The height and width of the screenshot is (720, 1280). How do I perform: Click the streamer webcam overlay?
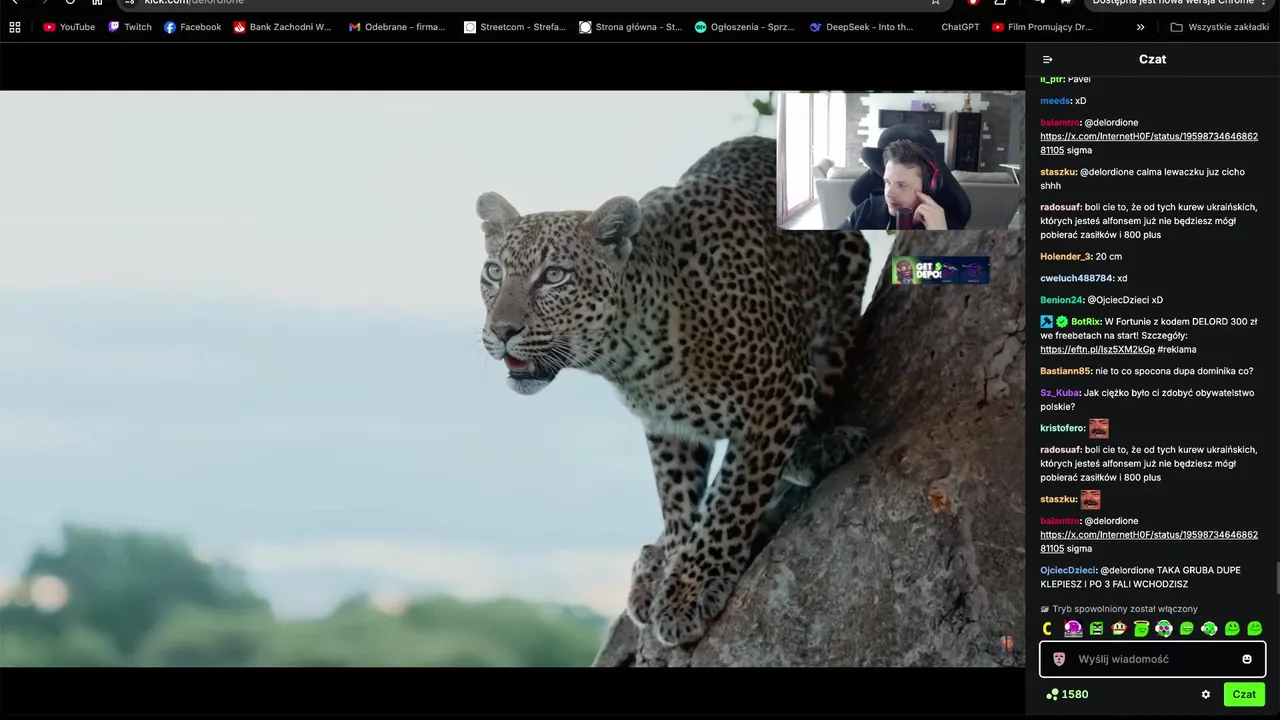pos(900,161)
